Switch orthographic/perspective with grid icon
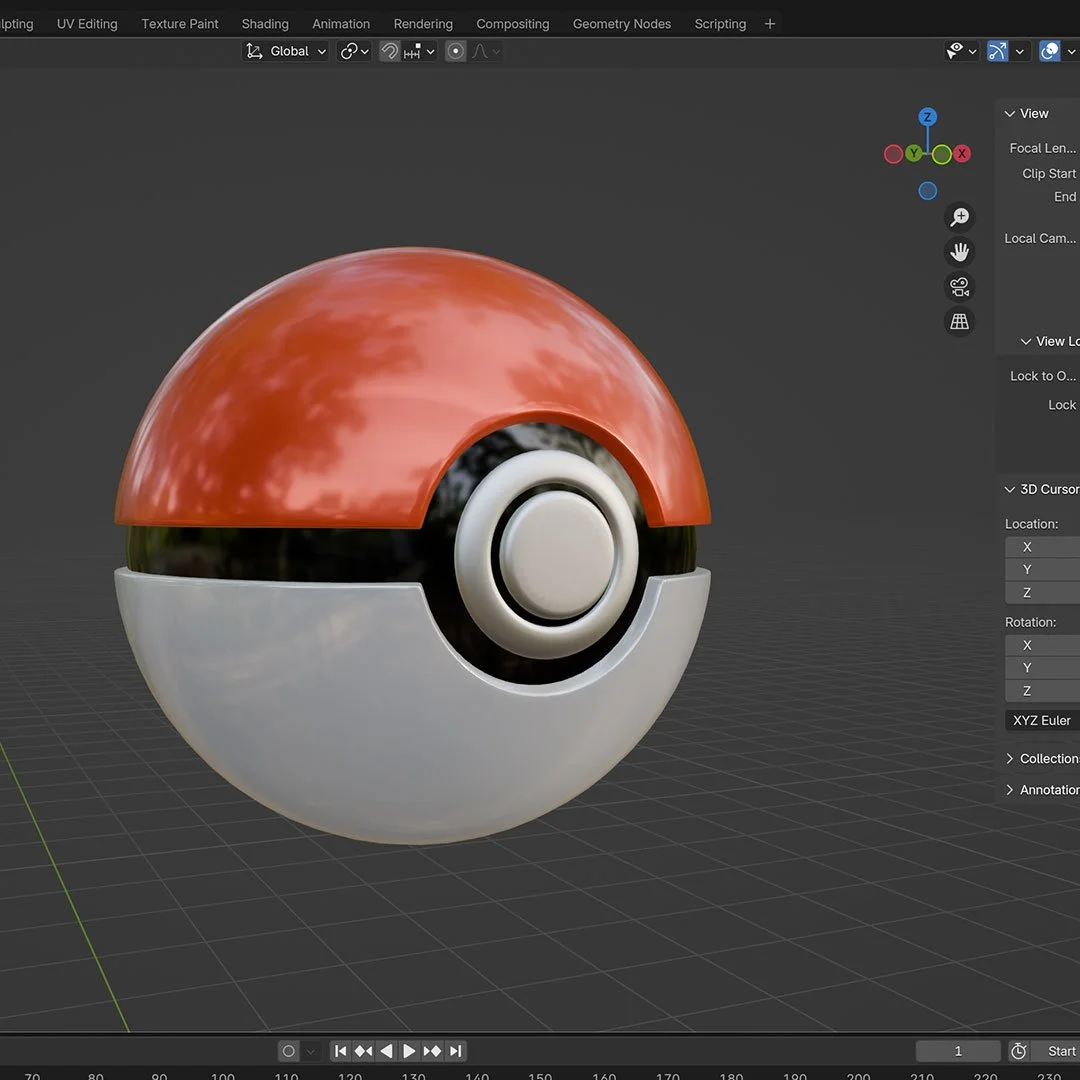This screenshot has height=1080, width=1080. [x=959, y=322]
